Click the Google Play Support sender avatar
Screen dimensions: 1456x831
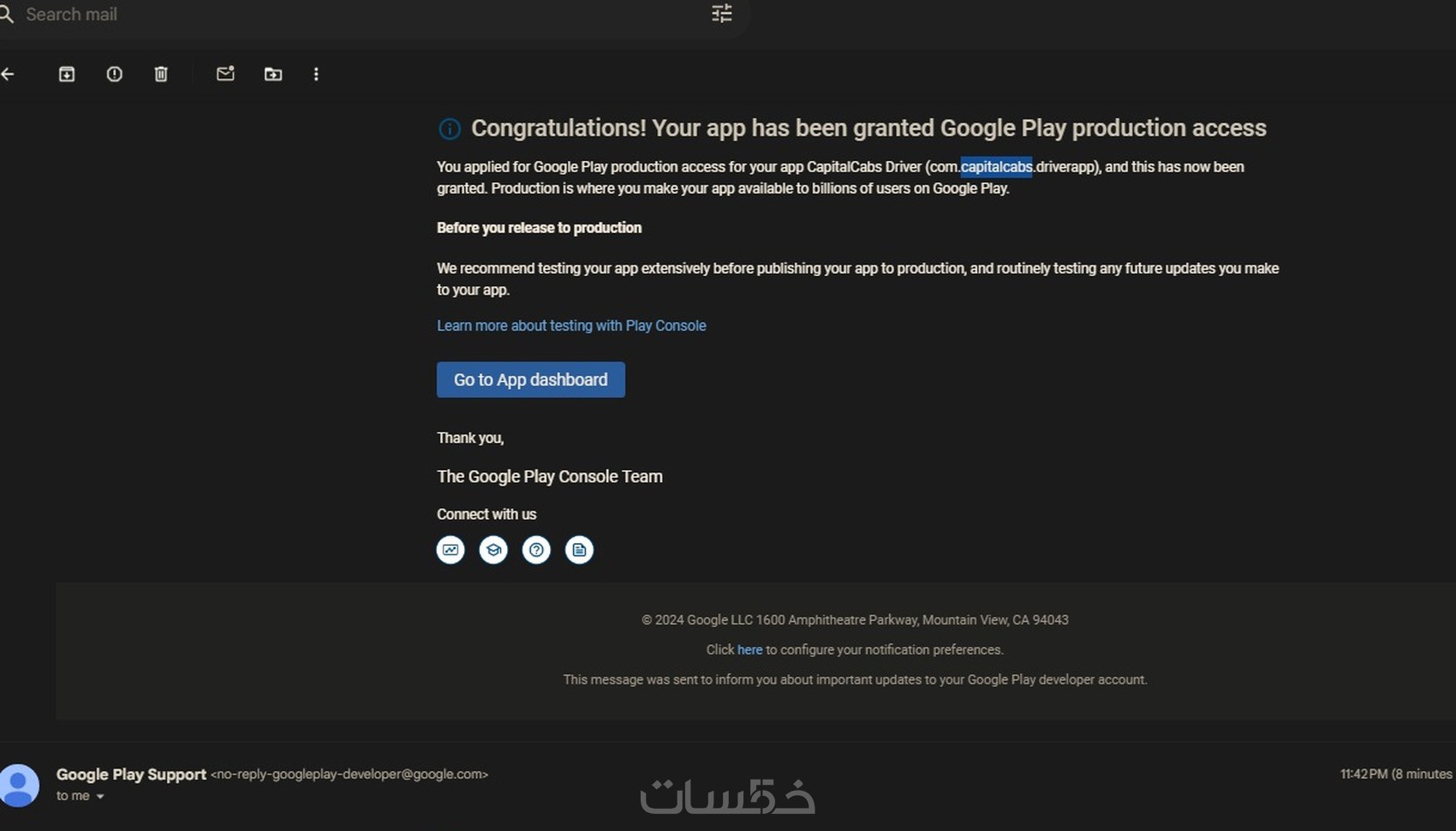(x=19, y=785)
